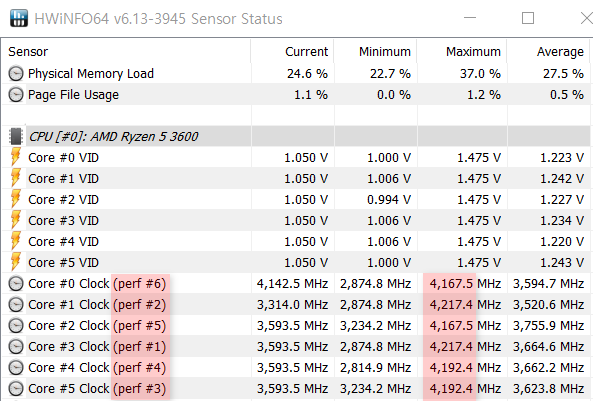Click the 3,623.8 MHz average Core #5 clock

click(548, 389)
